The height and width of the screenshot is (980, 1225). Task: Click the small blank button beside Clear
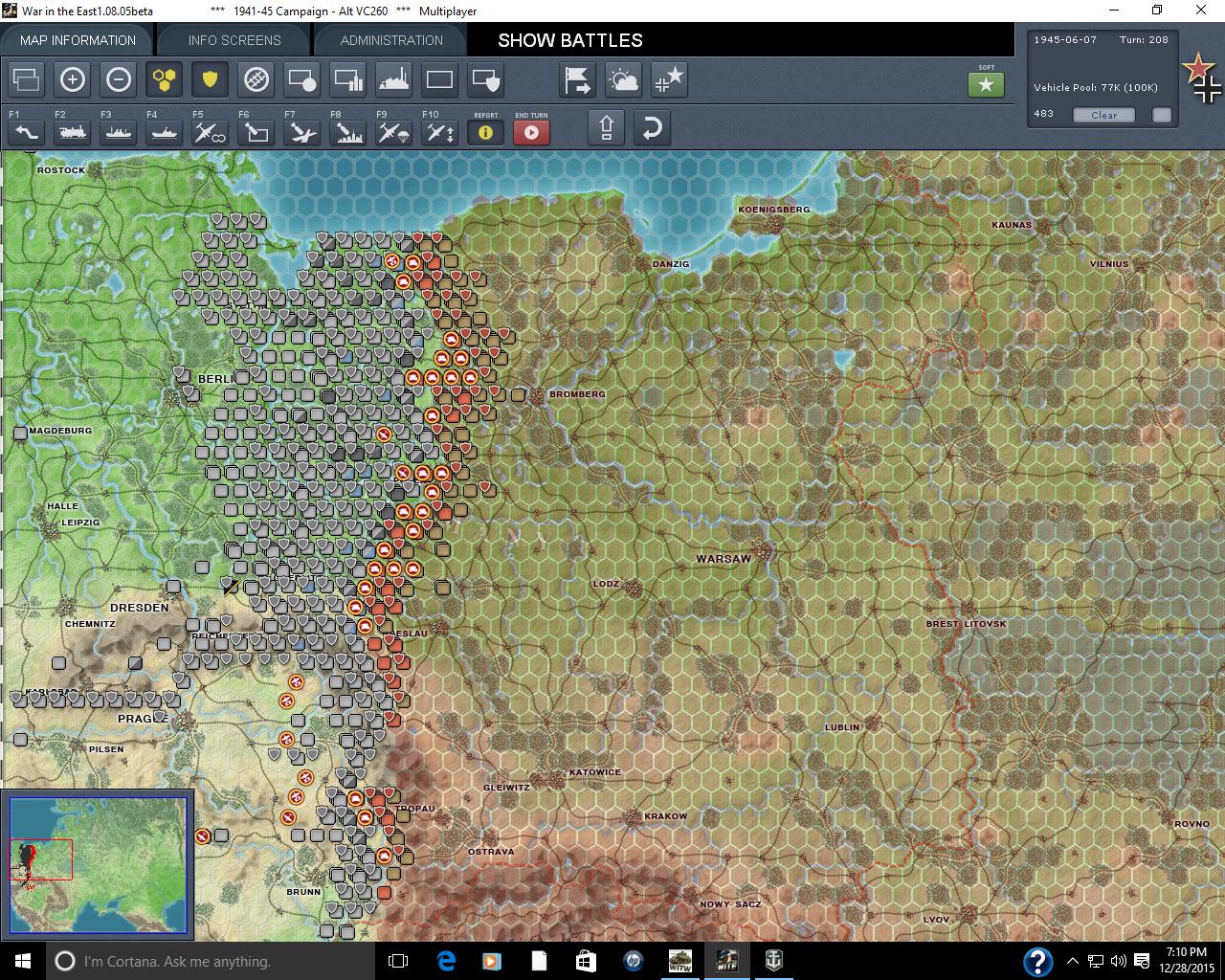coord(1162,115)
